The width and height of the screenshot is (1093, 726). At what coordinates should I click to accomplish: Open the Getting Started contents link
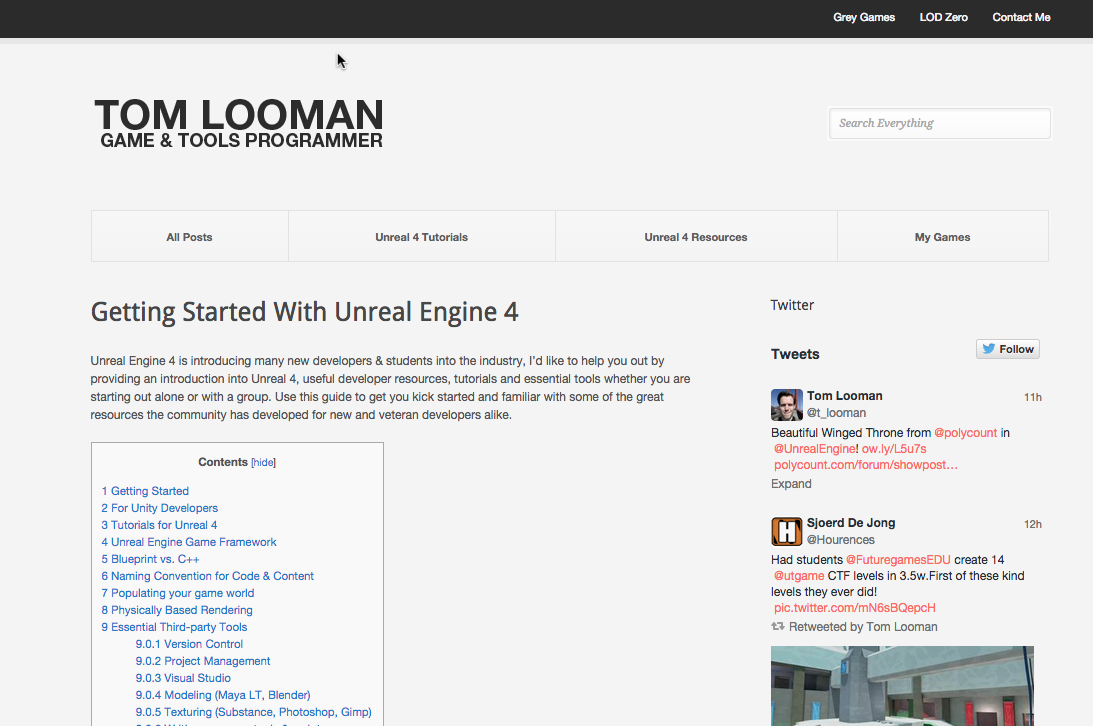(x=145, y=491)
